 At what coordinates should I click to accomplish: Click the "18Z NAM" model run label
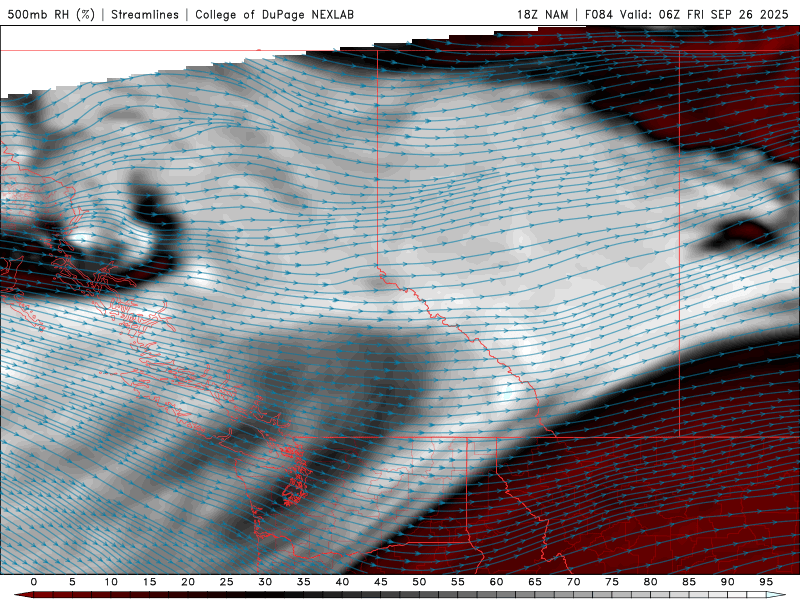coord(542,14)
